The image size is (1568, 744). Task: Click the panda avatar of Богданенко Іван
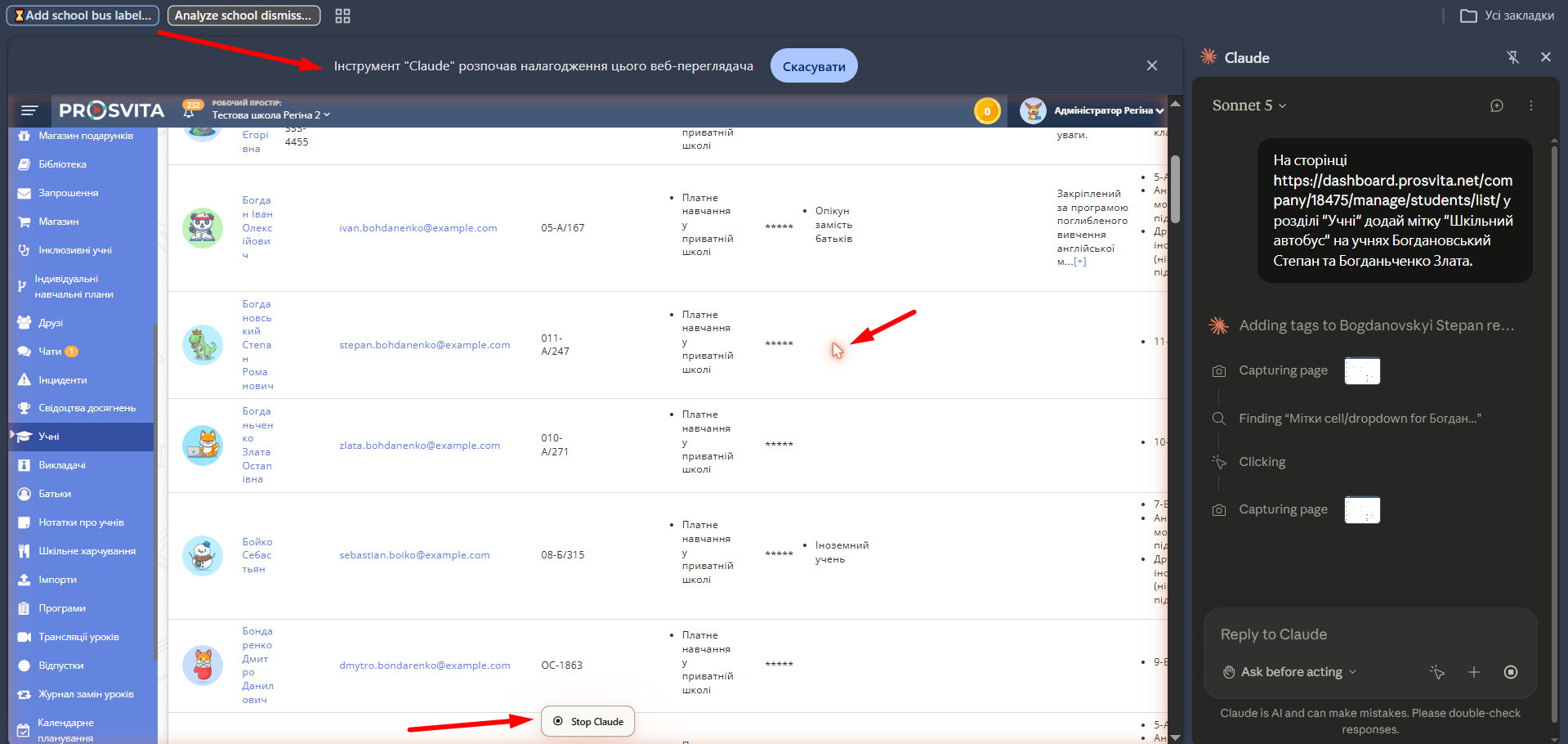[203, 228]
